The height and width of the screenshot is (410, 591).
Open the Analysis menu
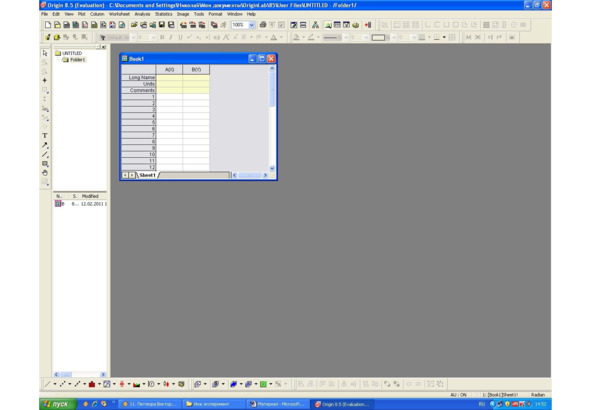(142, 14)
